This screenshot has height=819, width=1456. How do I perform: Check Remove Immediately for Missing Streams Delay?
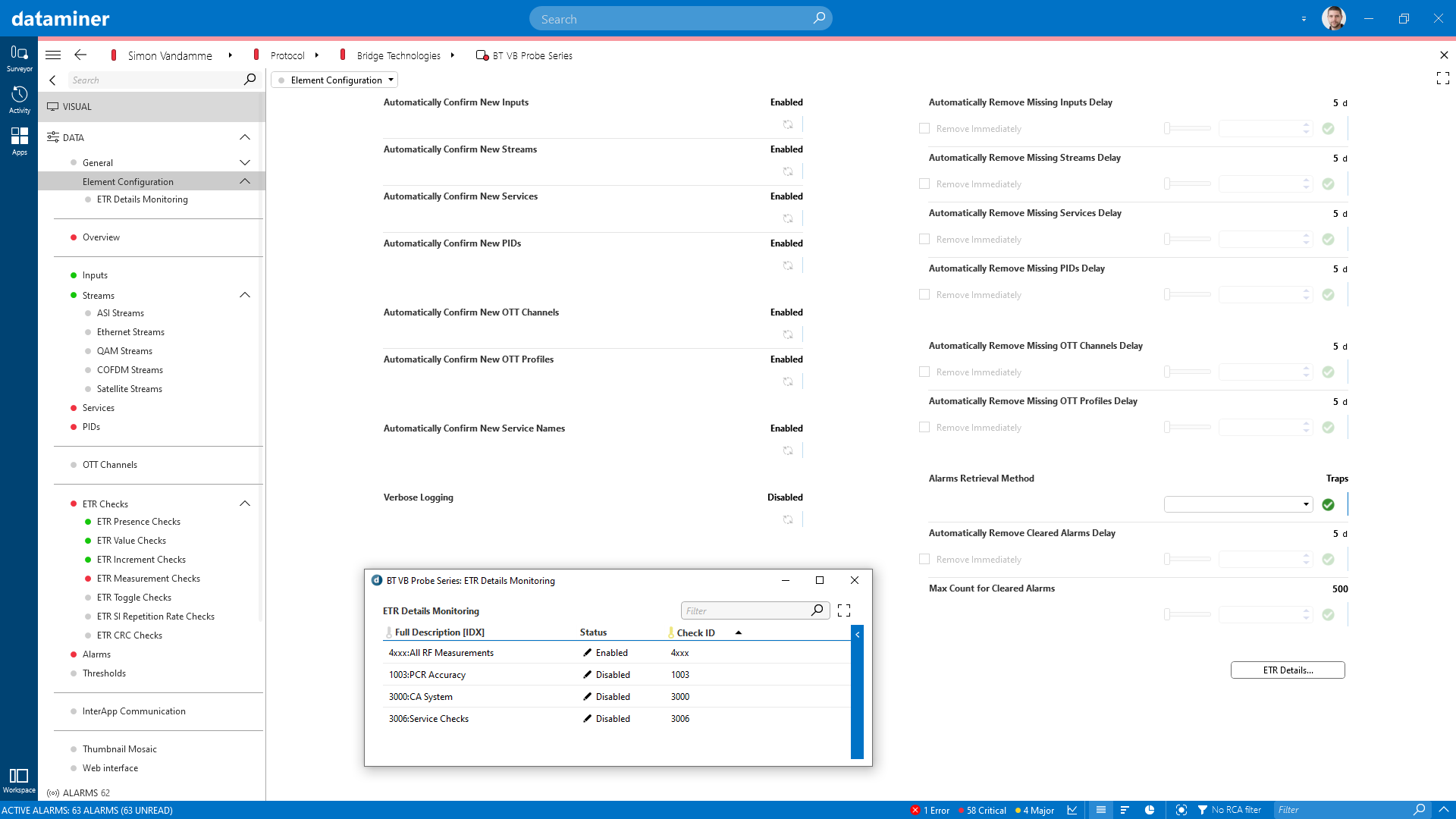coord(924,184)
